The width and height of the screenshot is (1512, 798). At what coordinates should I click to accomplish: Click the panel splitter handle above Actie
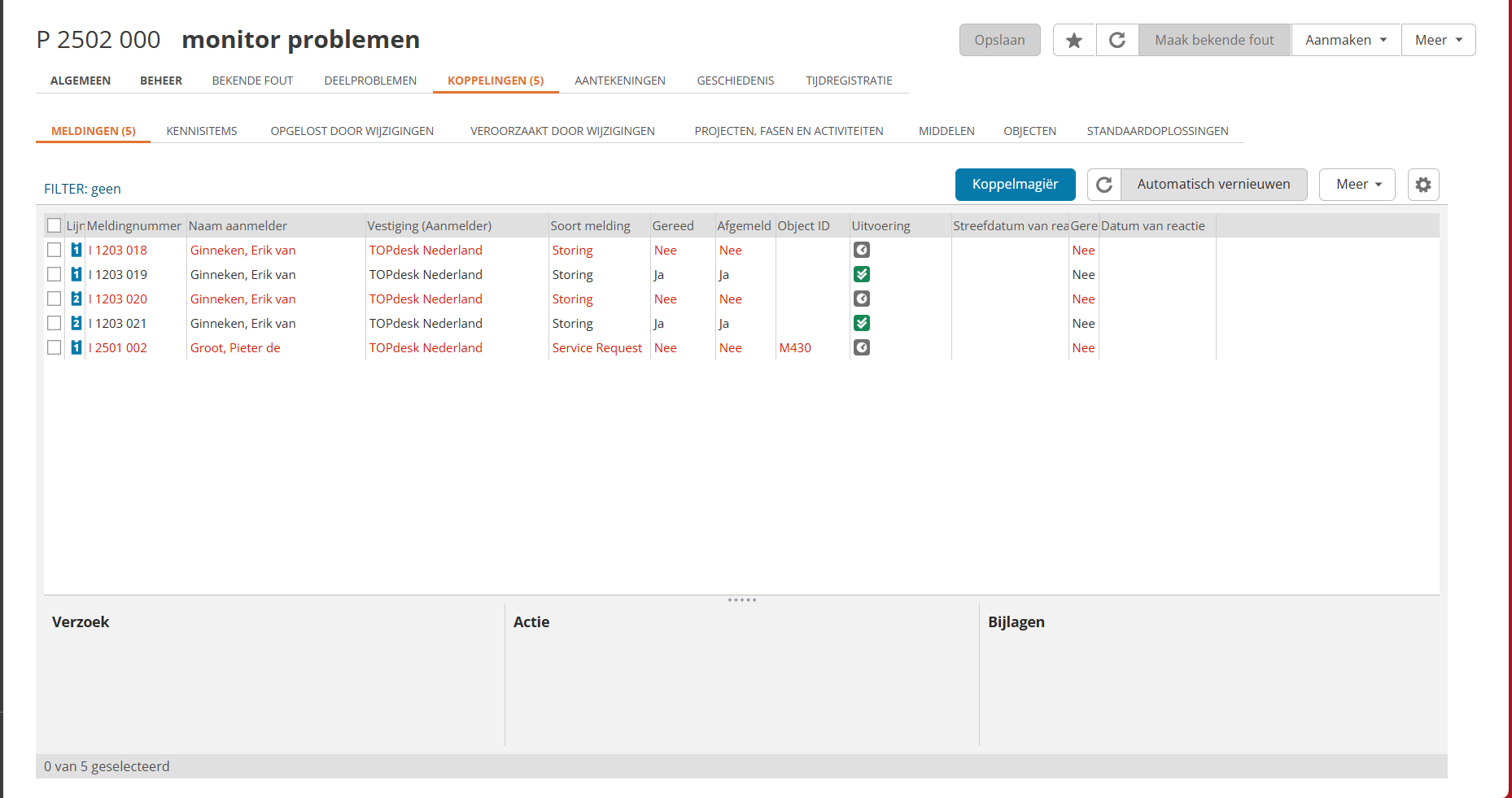(x=741, y=600)
